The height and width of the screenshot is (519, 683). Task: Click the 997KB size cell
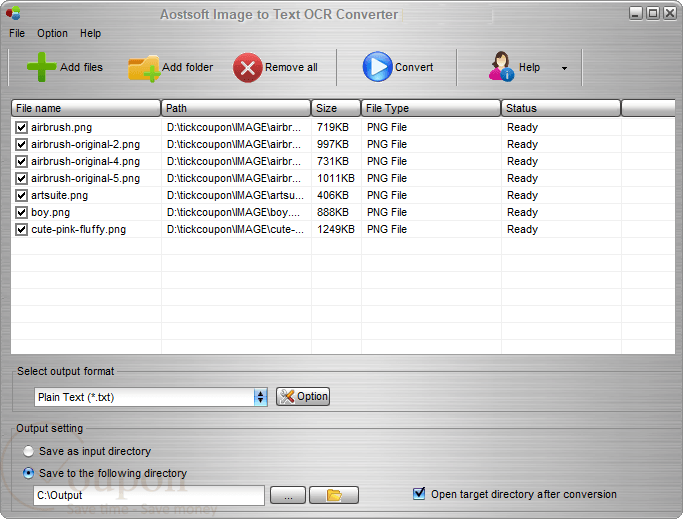[333, 144]
